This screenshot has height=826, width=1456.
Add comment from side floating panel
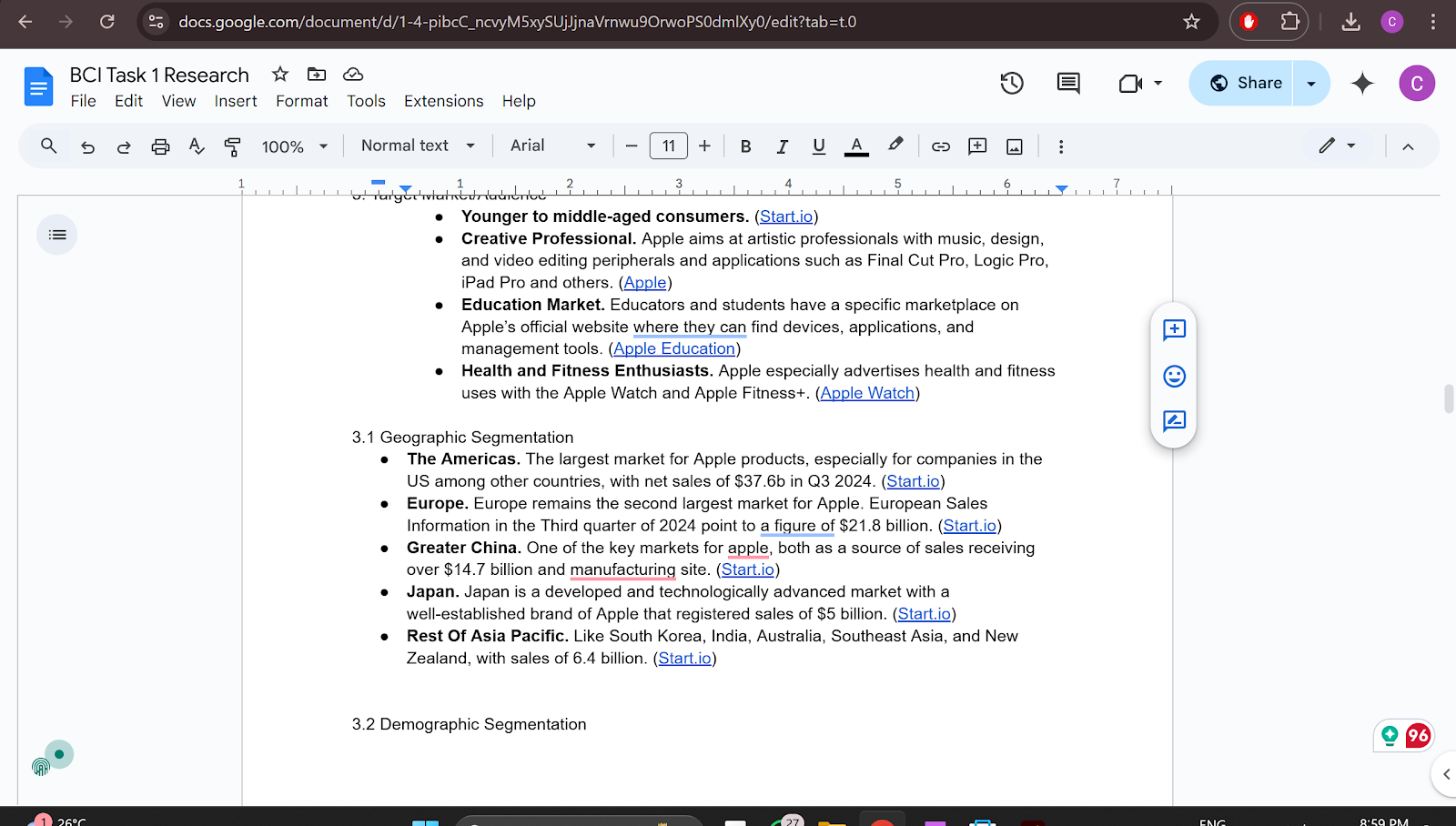pyautogui.click(x=1174, y=329)
